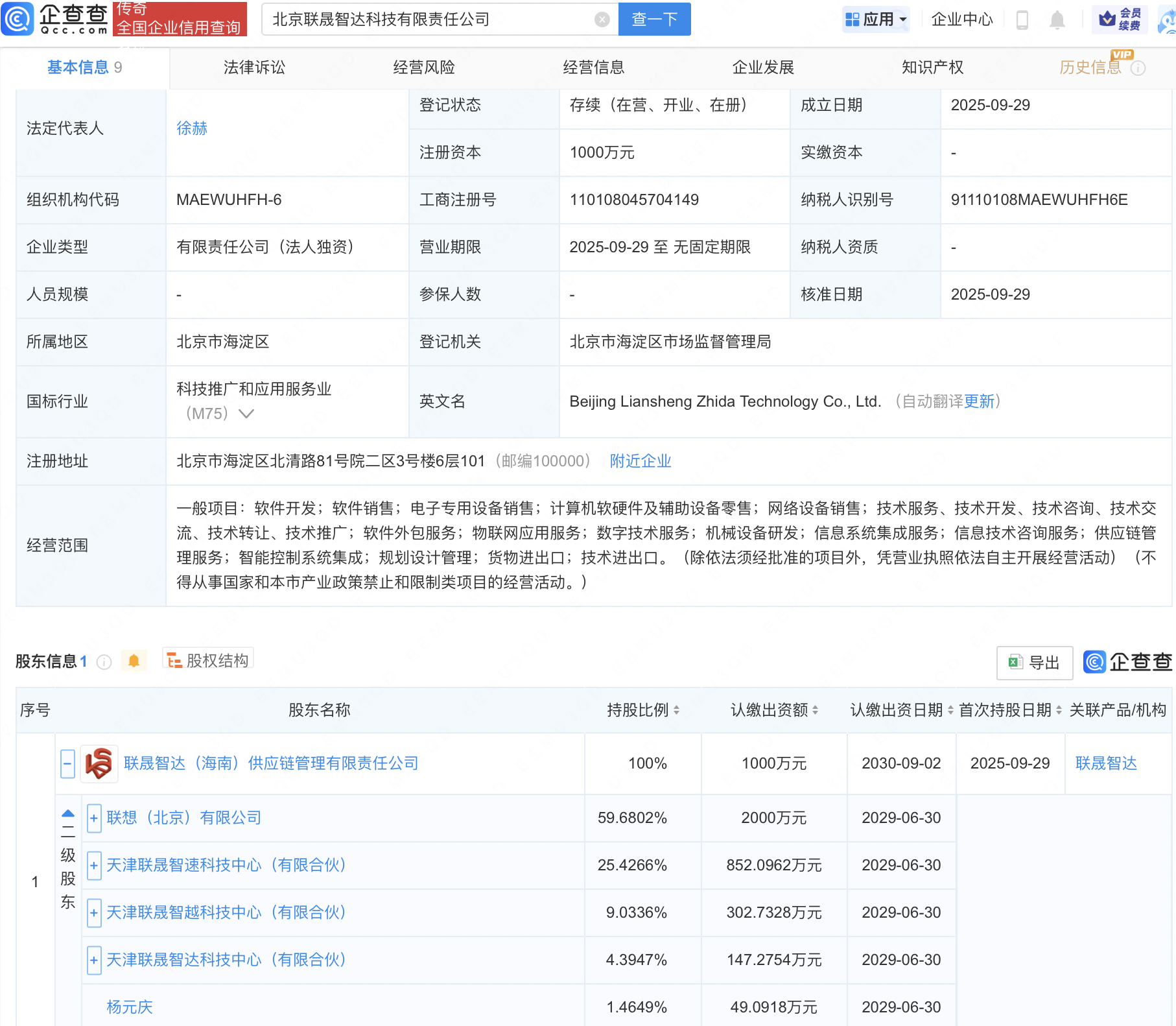Image resolution: width=1176 pixels, height=1026 pixels.
Task: Click the Qcc.com logo icon
Action: [18, 19]
